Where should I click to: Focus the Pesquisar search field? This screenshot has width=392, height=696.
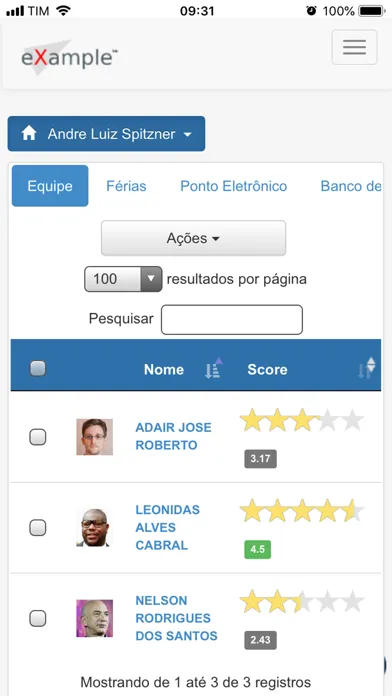[x=232, y=319]
